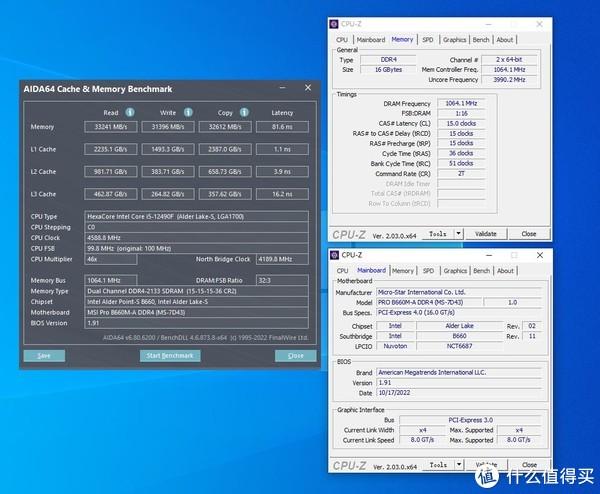Switch to Bench tab in upper CPU-Z window
The image size is (600, 494).
click(481, 40)
